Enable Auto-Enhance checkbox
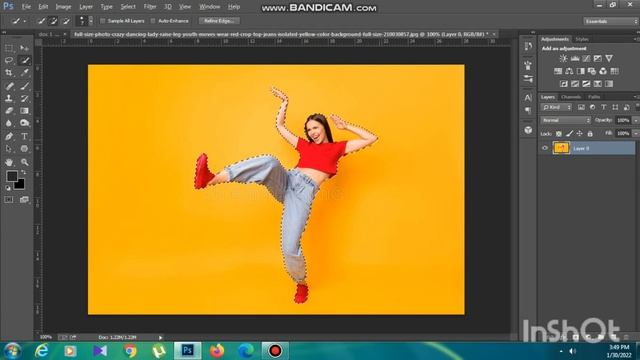This screenshot has width=640, height=360. (153, 21)
